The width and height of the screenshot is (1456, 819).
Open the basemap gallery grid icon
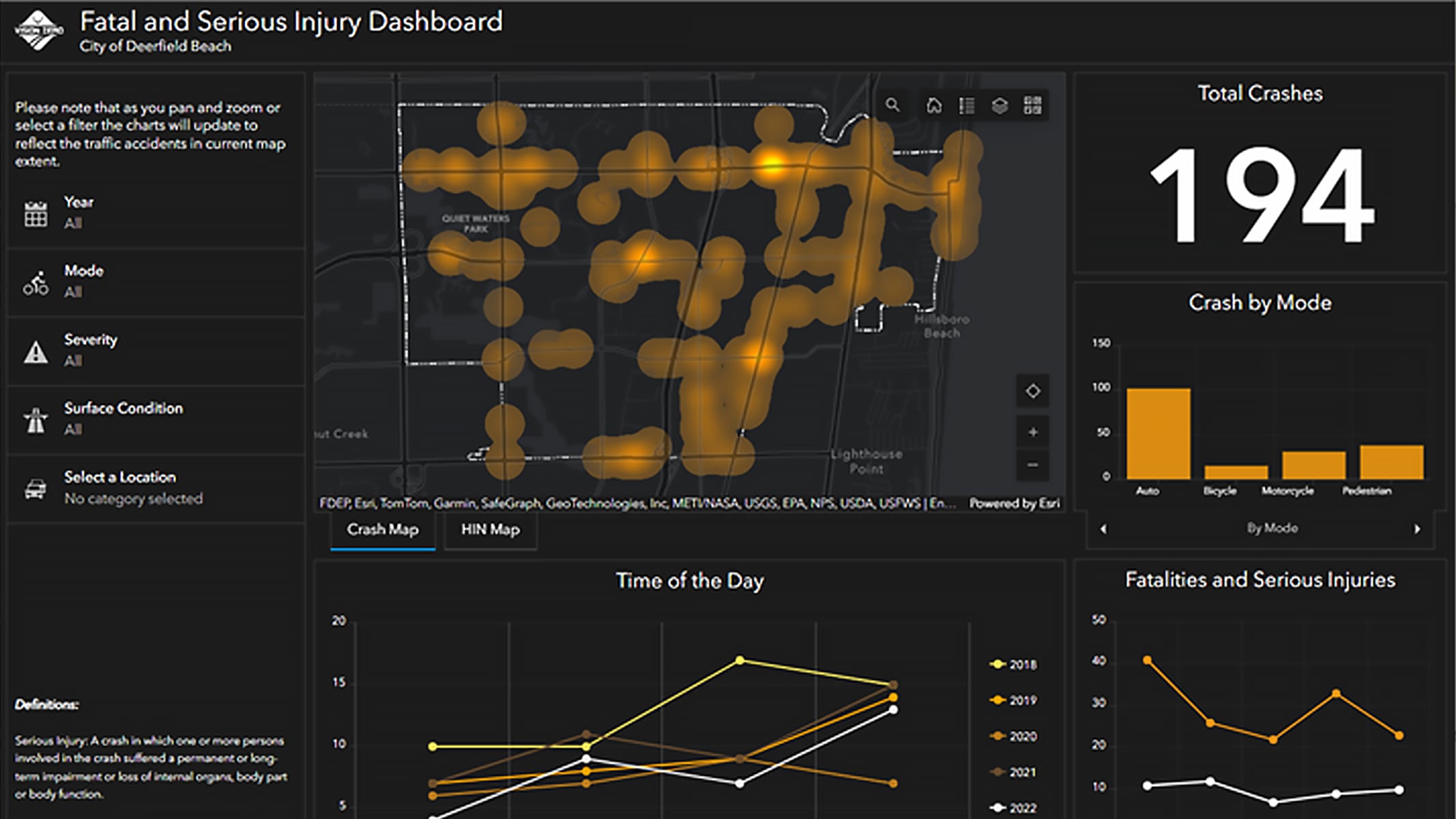pyautogui.click(x=1033, y=105)
